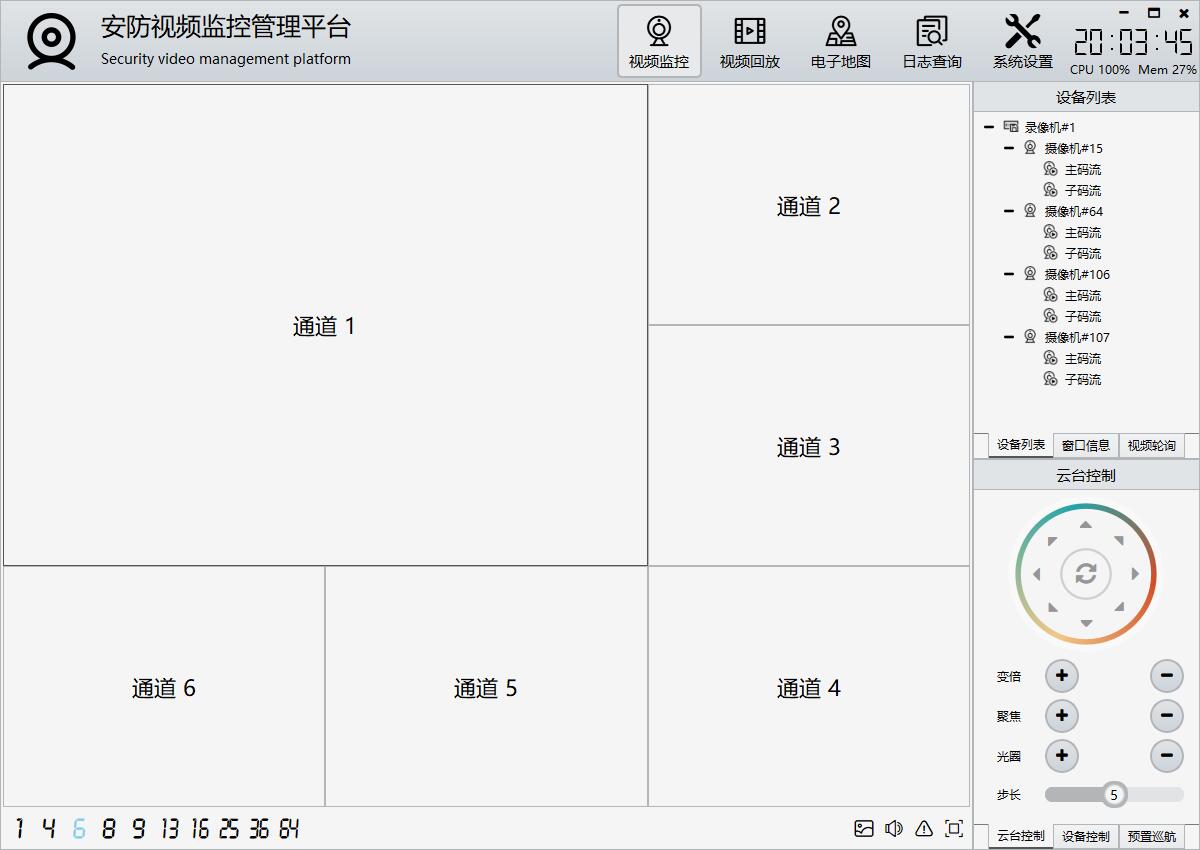Enter fullscreen using the bottom-right fullscreen icon
Image resolution: width=1200 pixels, height=850 pixels.
coord(954,828)
